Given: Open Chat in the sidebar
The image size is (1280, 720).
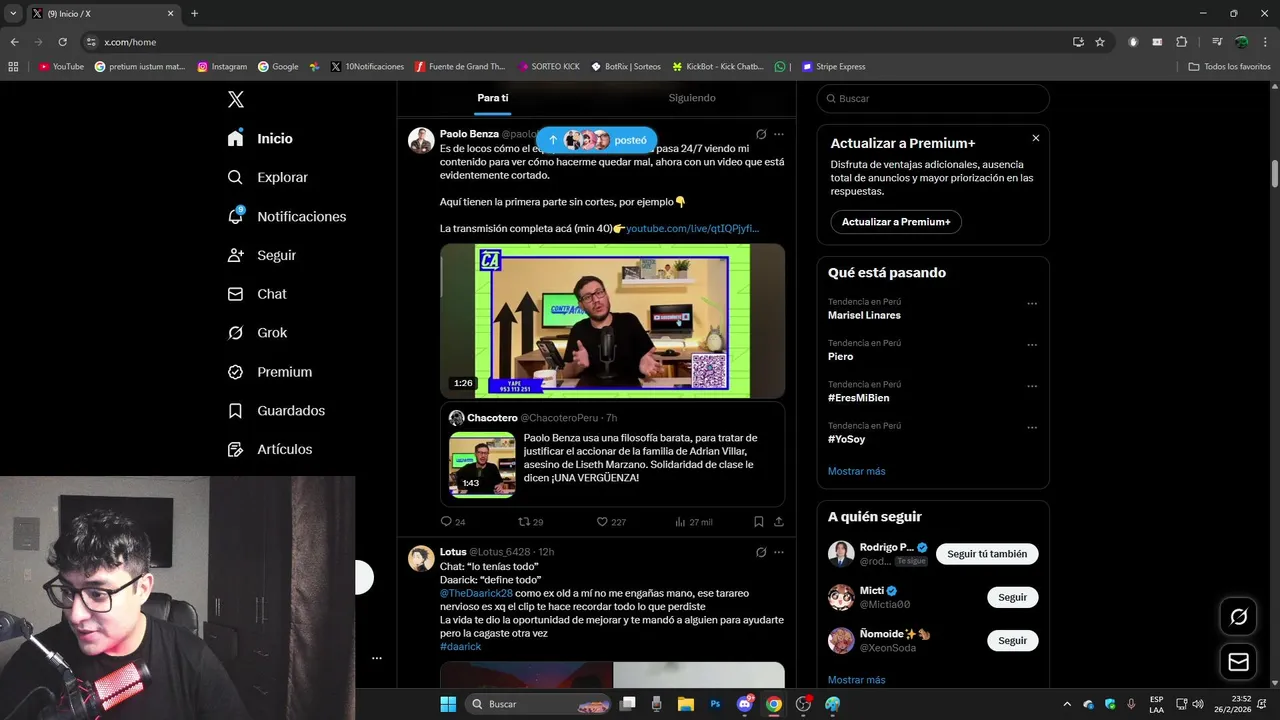Looking at the screenshot, I should [256, 294].
